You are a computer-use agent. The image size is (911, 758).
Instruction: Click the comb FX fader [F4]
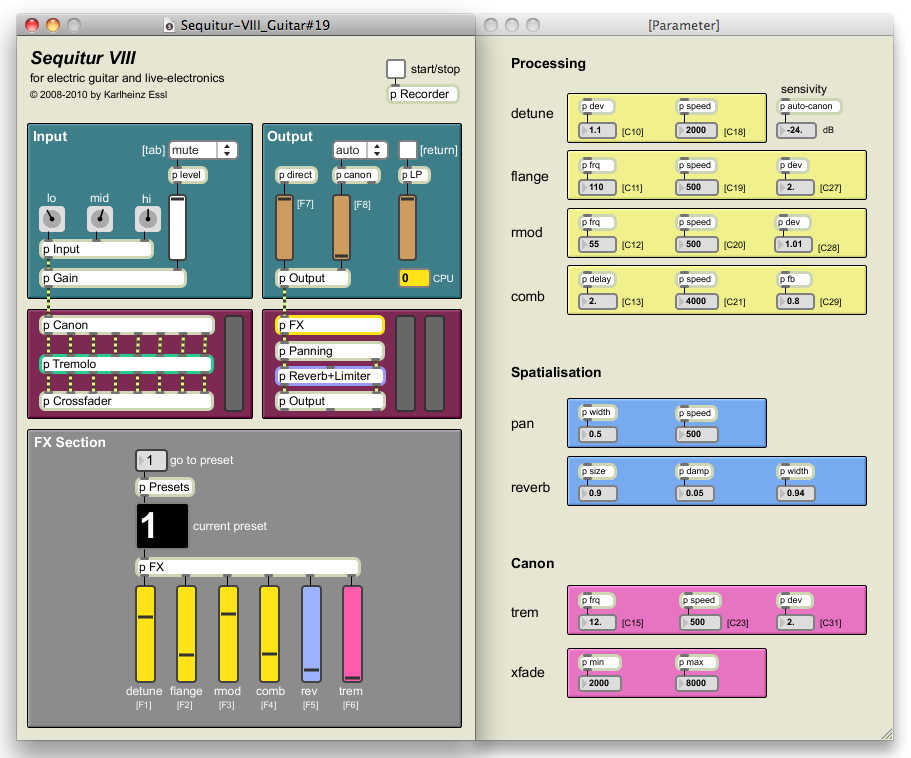click(269, 634)
